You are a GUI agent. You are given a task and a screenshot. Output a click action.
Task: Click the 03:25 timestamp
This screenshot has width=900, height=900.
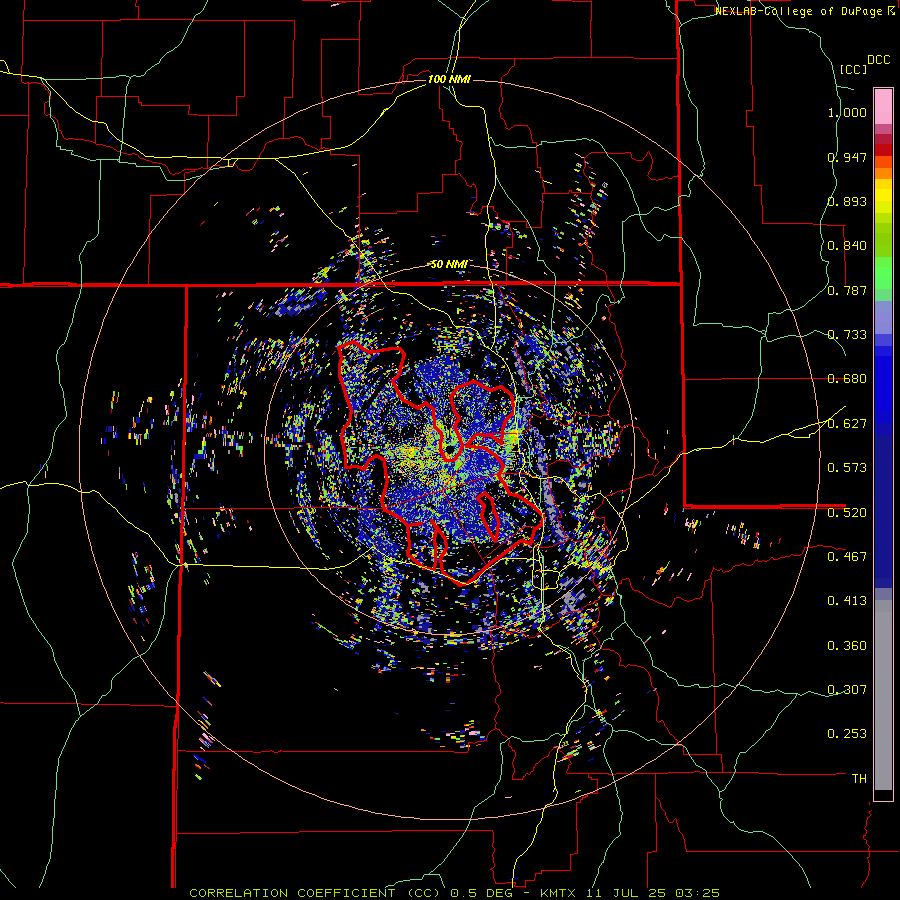click(696, 893)
